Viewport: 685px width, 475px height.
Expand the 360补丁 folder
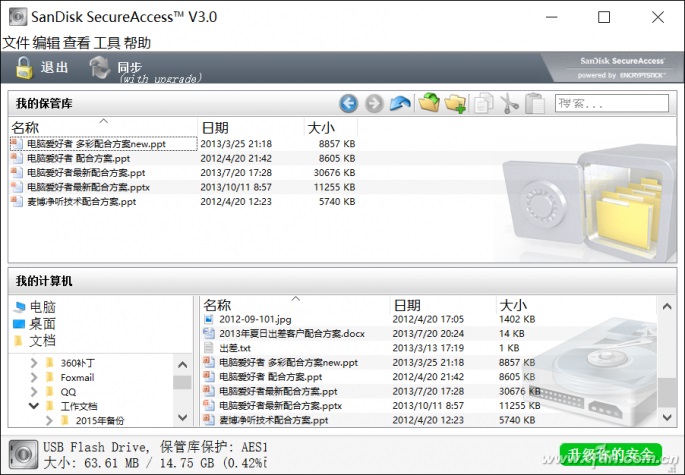(x=34, y=363)
